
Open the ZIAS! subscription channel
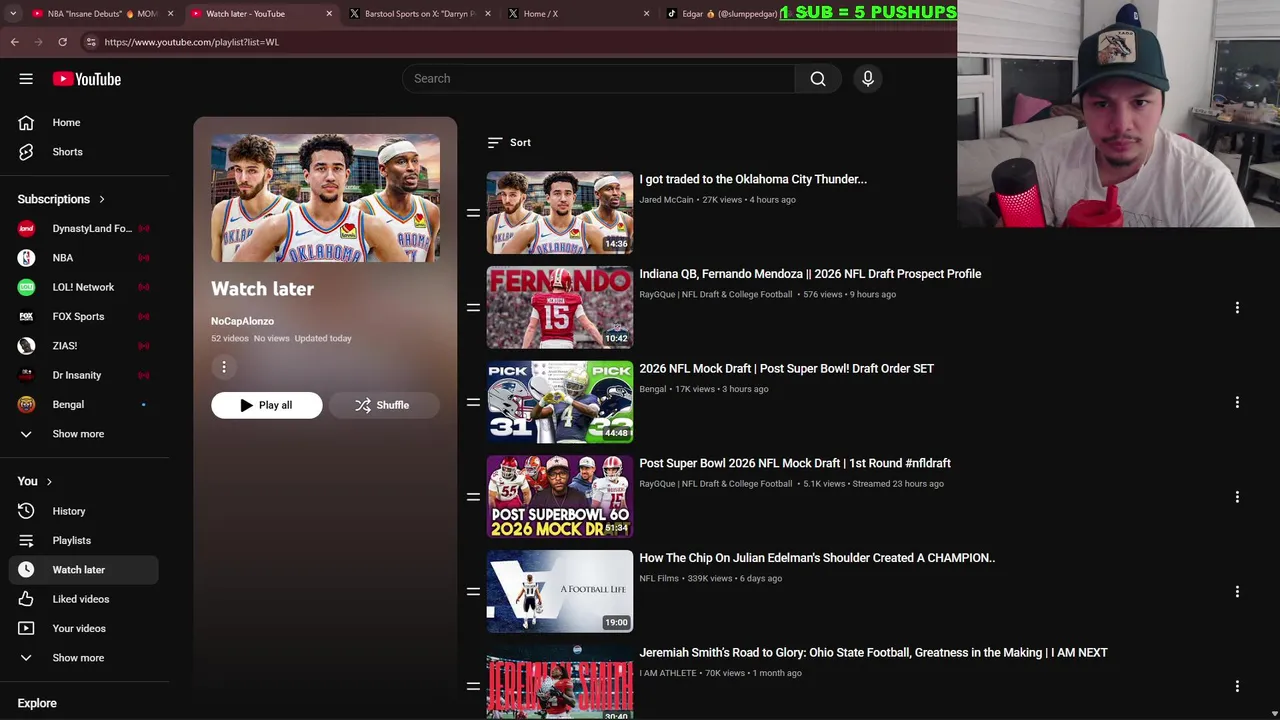click(84, 346)
